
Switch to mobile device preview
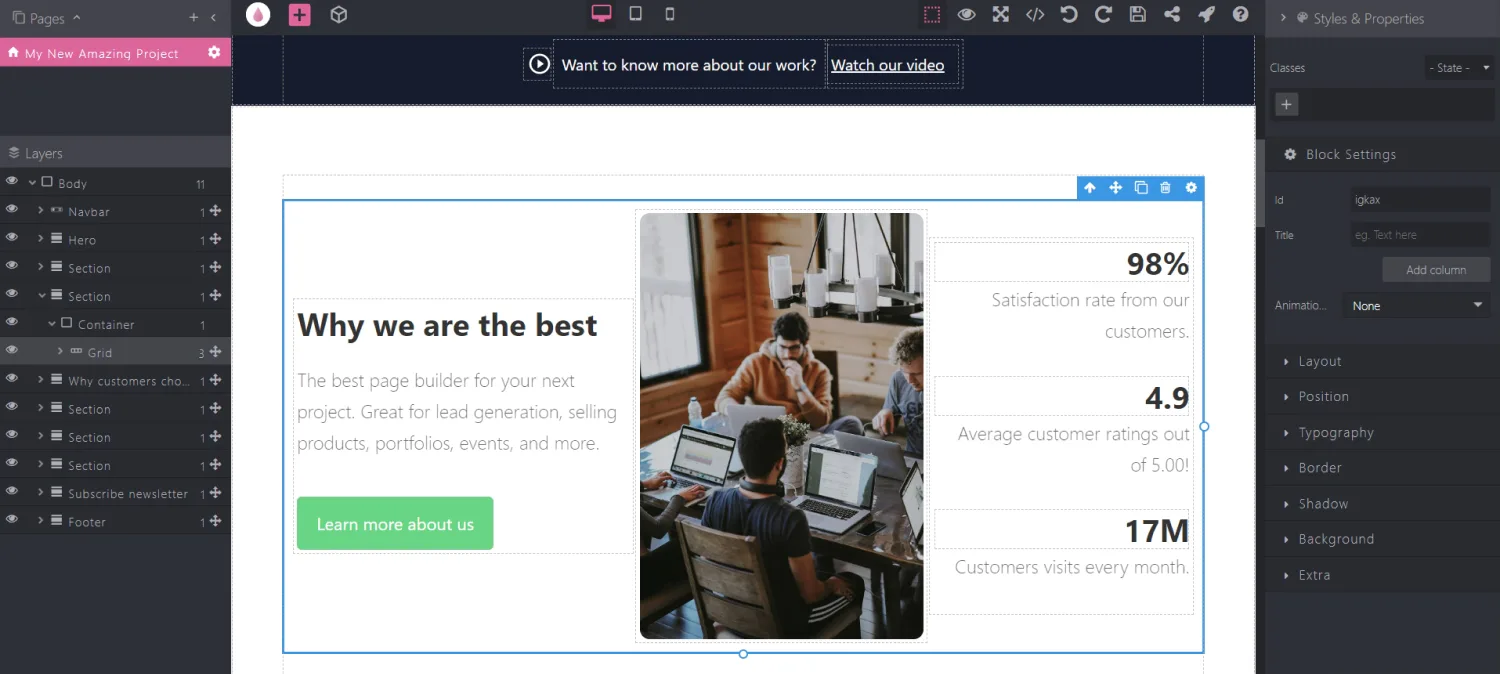[x=670, y=14]
